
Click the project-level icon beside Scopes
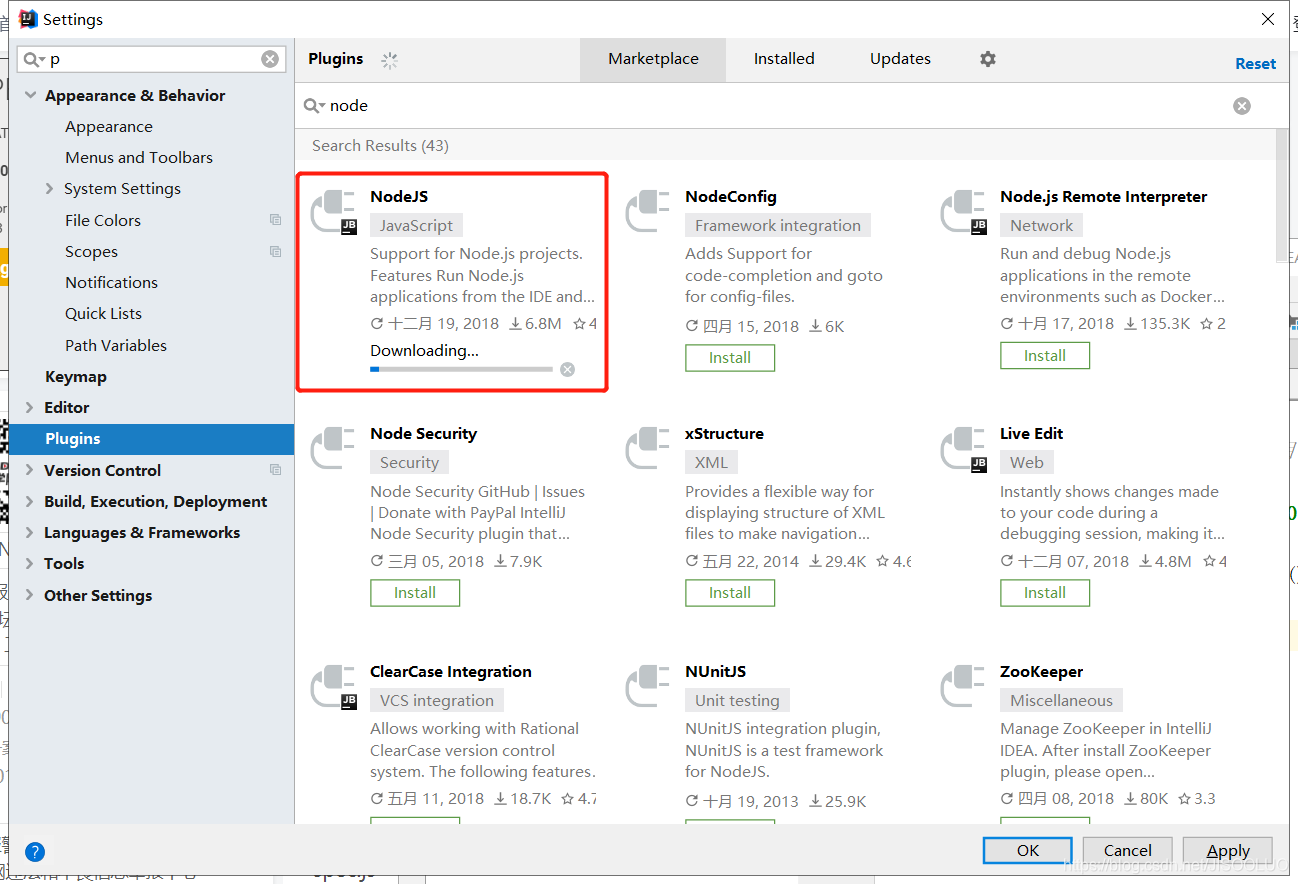point(275,252)
